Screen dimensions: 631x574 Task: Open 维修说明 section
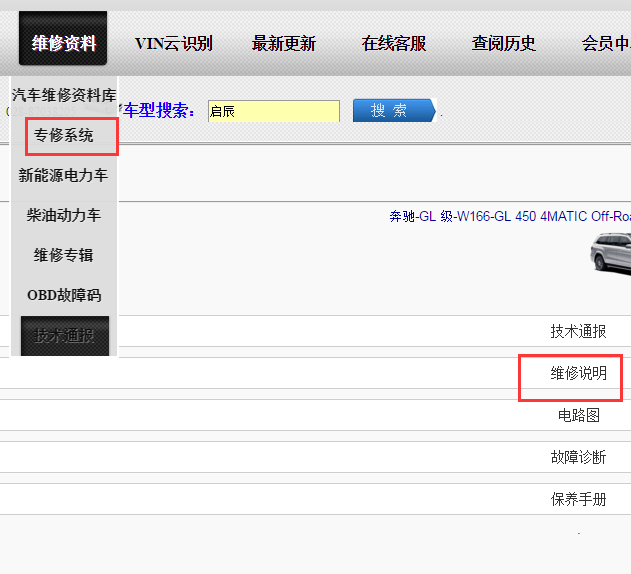click(x=578, y=373)
